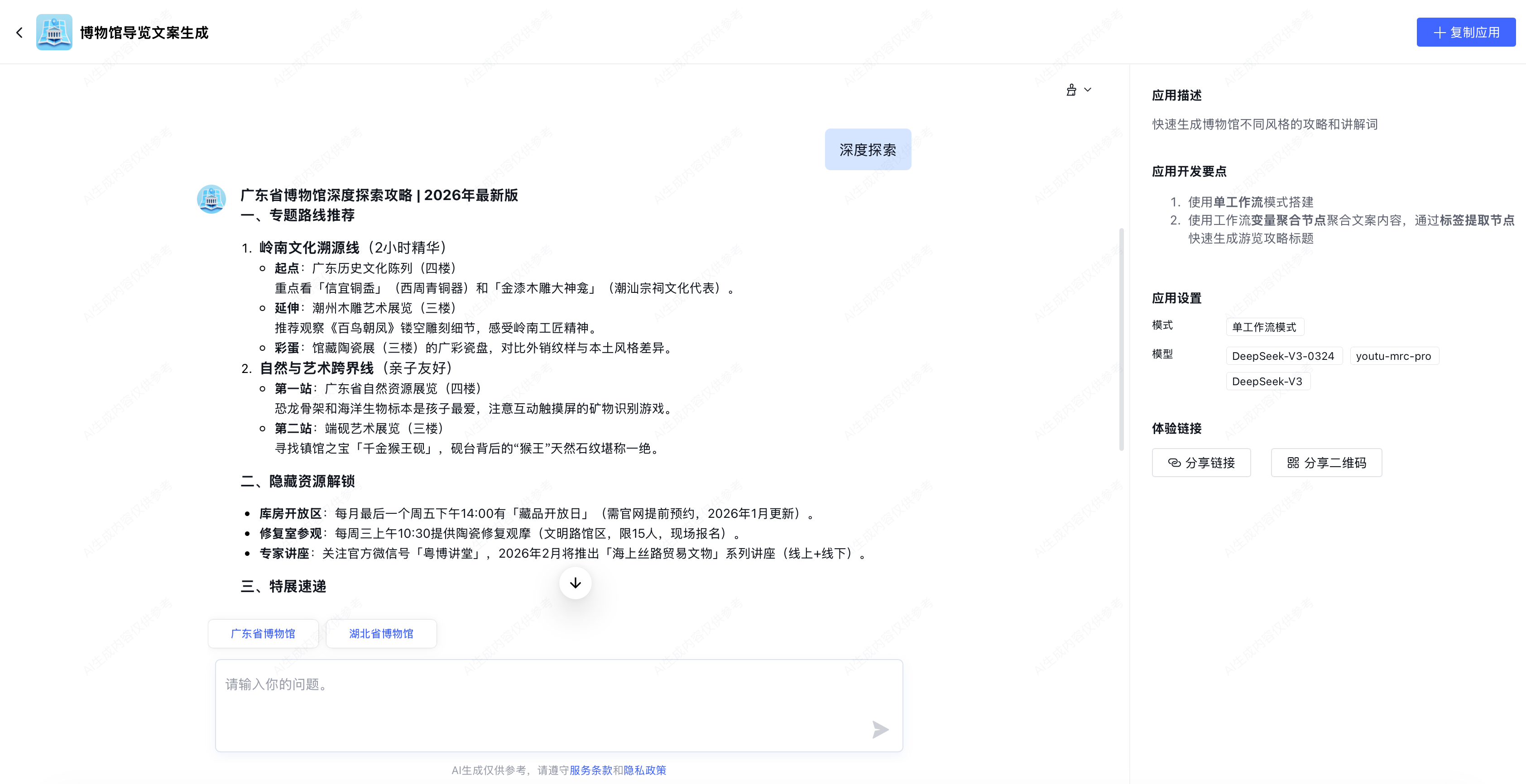Click the broom clear-conversation icon
Viewport: 1526px width, 784px height.
pos(1071,90)
